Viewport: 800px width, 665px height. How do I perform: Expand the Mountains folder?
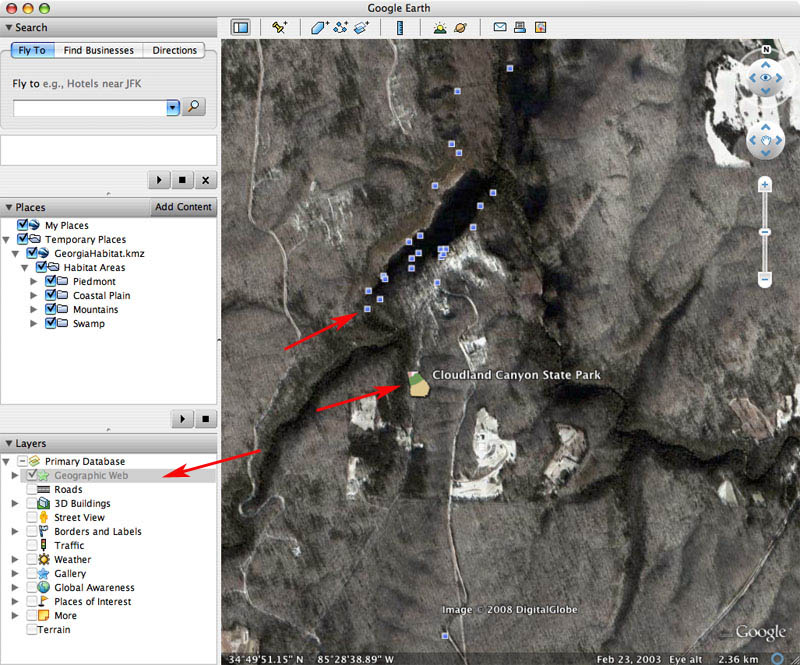coord(34,309)
